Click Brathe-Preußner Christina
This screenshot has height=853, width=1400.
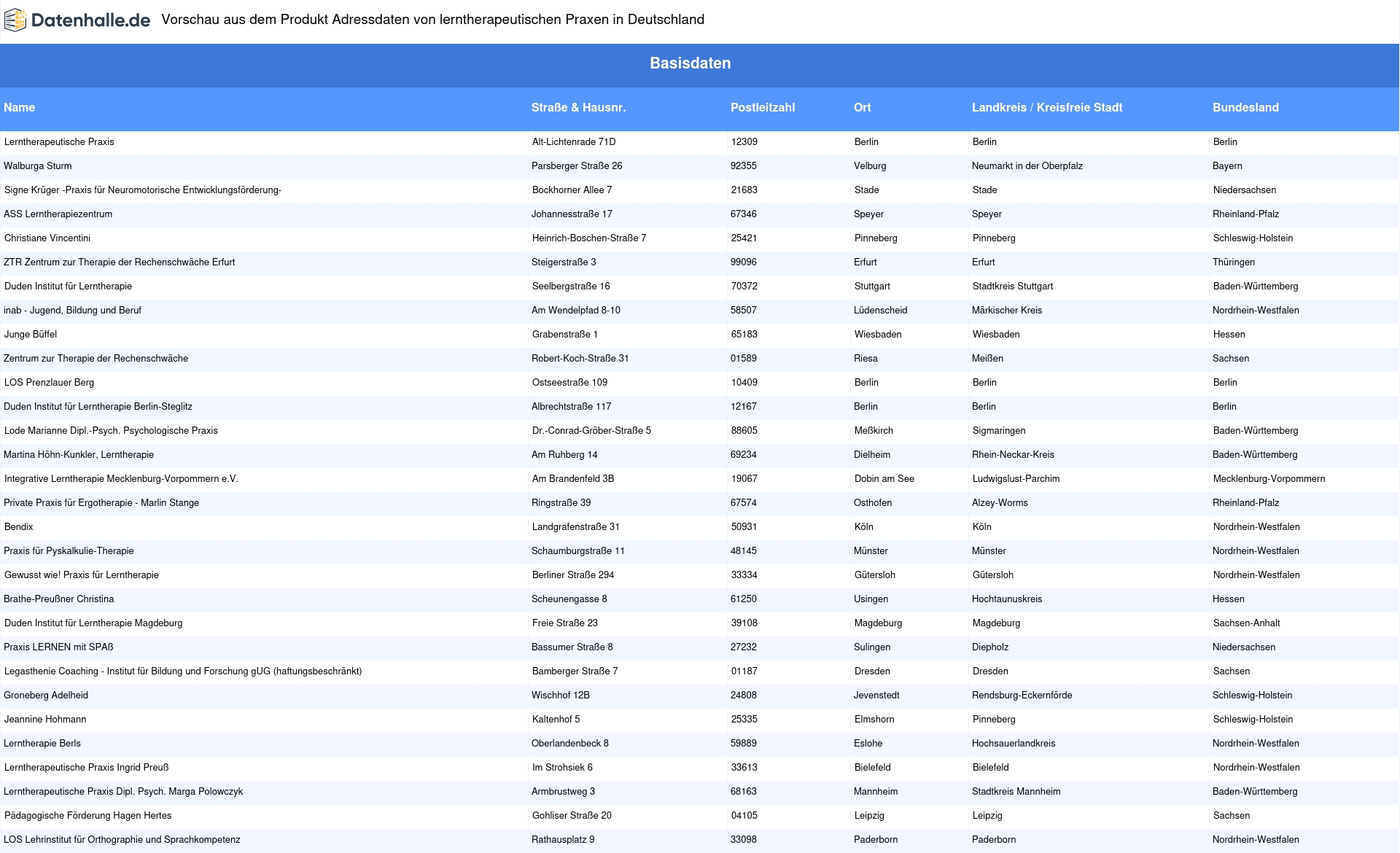(59, 599)
